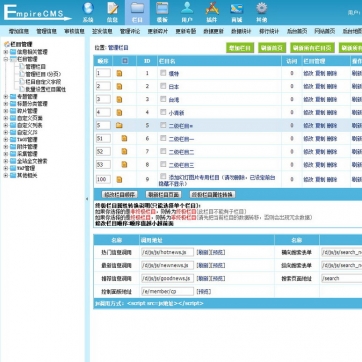Click folder icon beside 专题管理 in tree
The width and height of the screenshot is (362, 362).
pos(13,97)
